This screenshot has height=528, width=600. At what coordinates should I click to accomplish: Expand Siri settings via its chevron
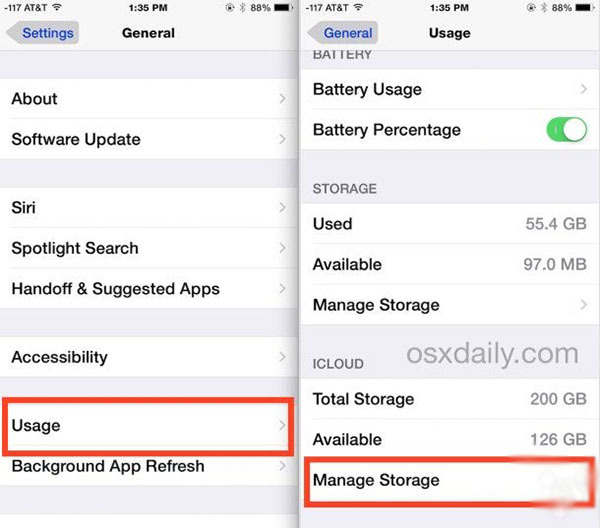point(282,208)
